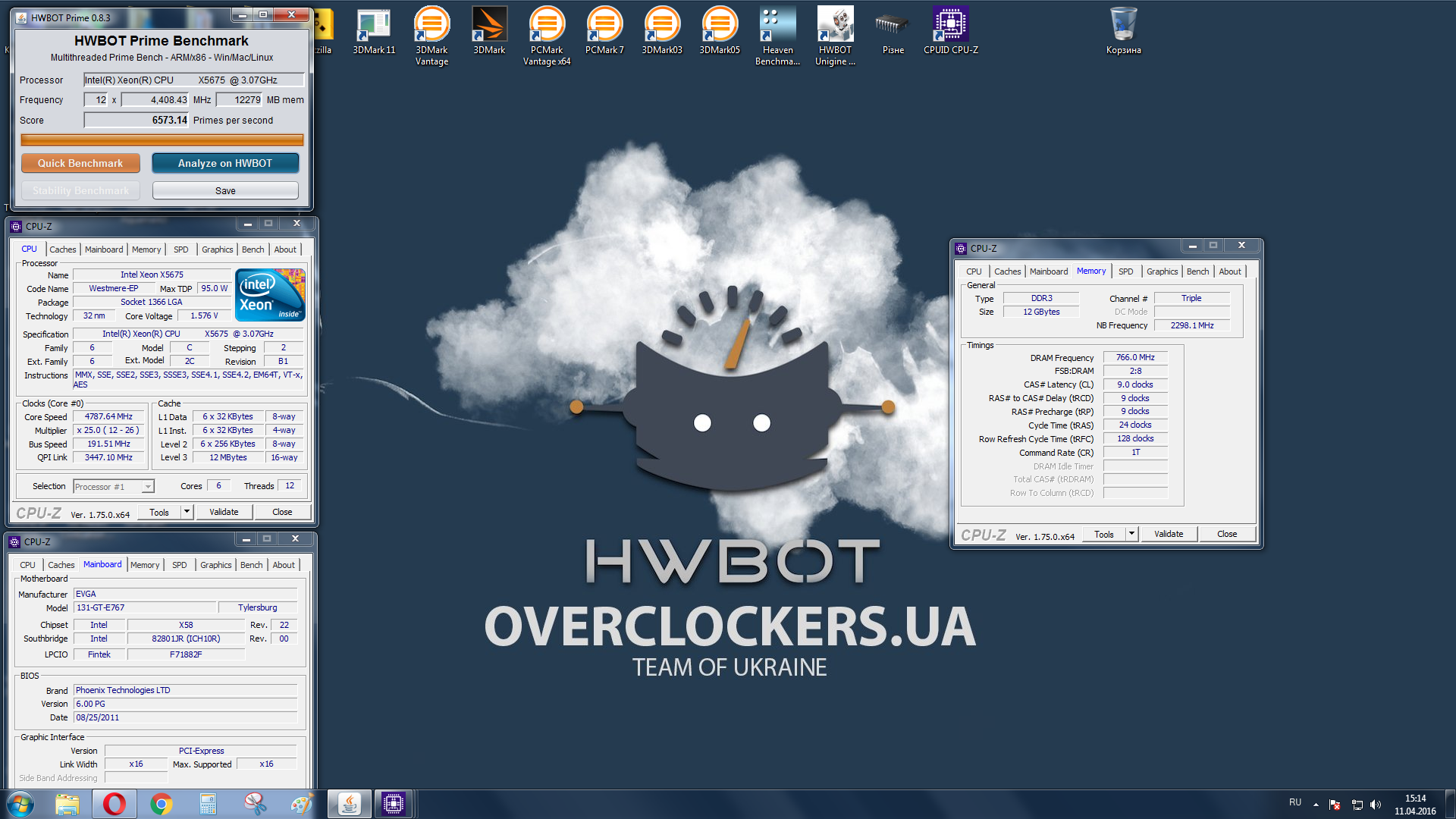Start the Quick Benchmark in HWBOT Prime
This screenshot has width=1456, height=819.
click(80, 163)
